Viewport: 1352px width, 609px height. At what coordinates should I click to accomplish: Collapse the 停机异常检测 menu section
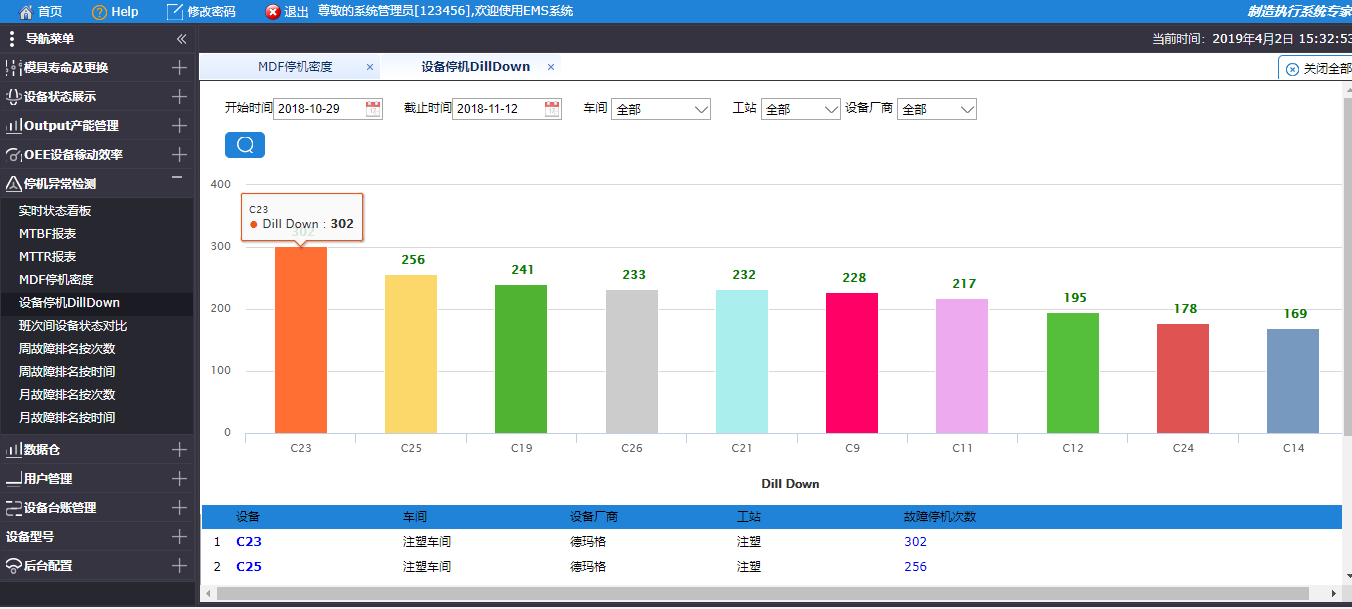[x=177, y=178]
